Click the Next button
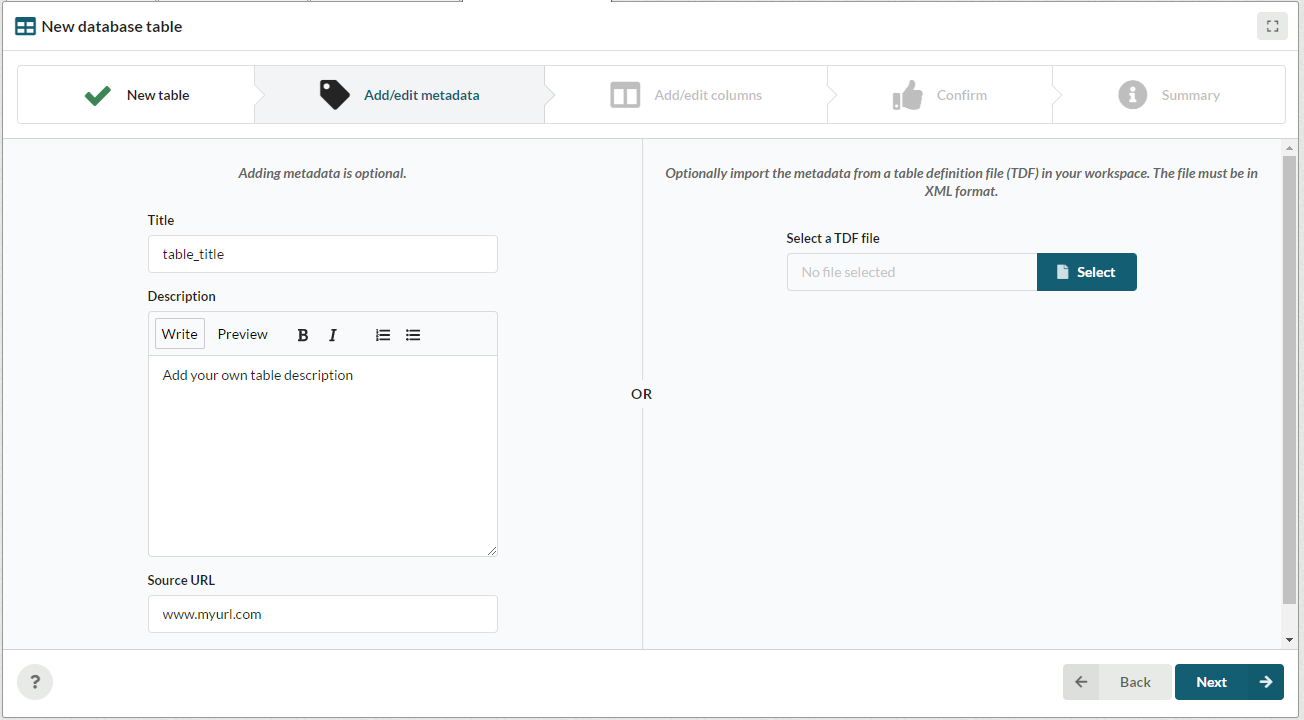This screenshot has width=1304, height=720. 1228,682
